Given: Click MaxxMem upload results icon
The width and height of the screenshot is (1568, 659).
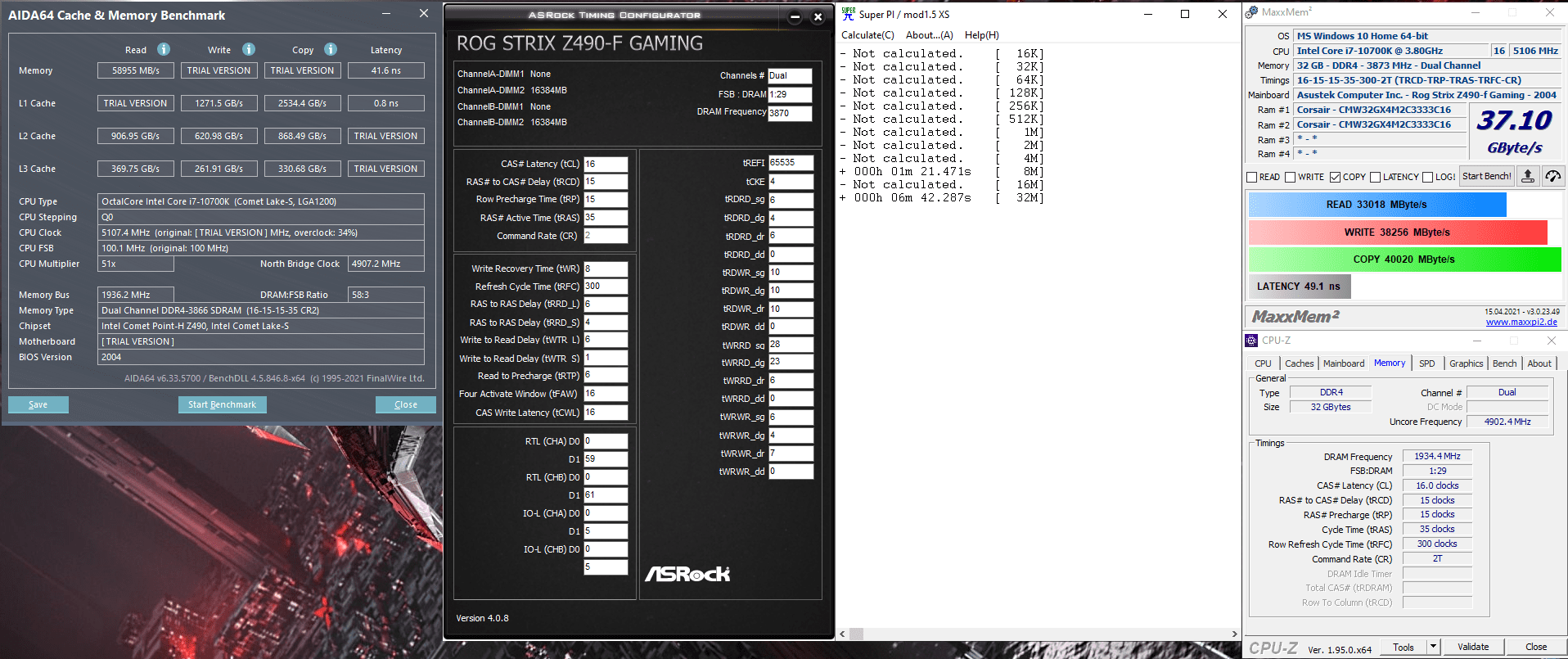Looking at the screenshot, I should 1528,176.
